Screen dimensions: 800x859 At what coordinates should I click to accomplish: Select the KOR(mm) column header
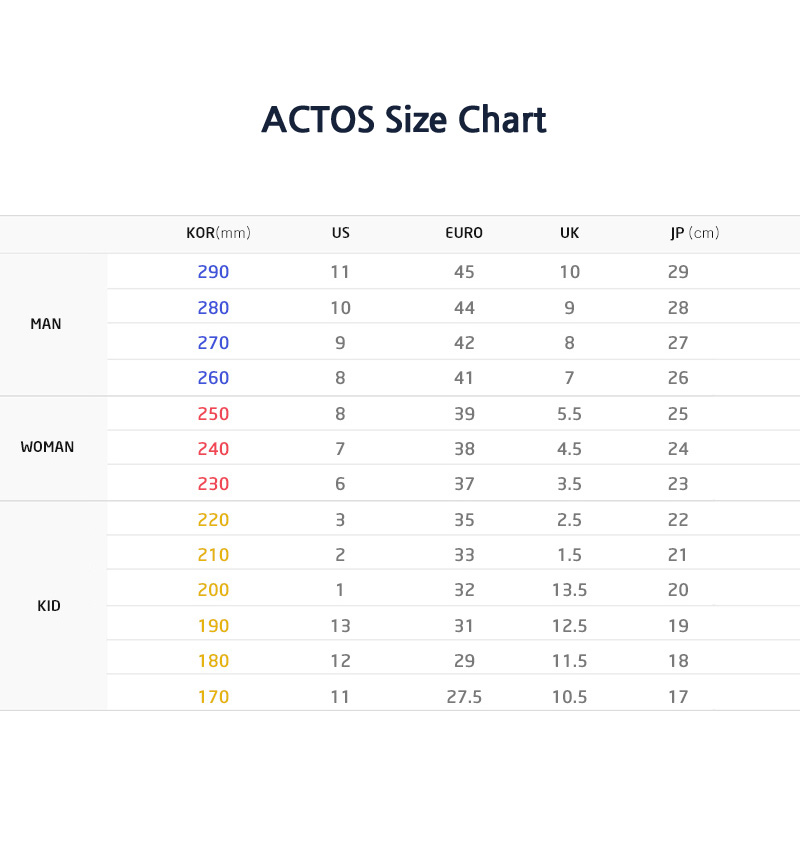pos(218,233)
